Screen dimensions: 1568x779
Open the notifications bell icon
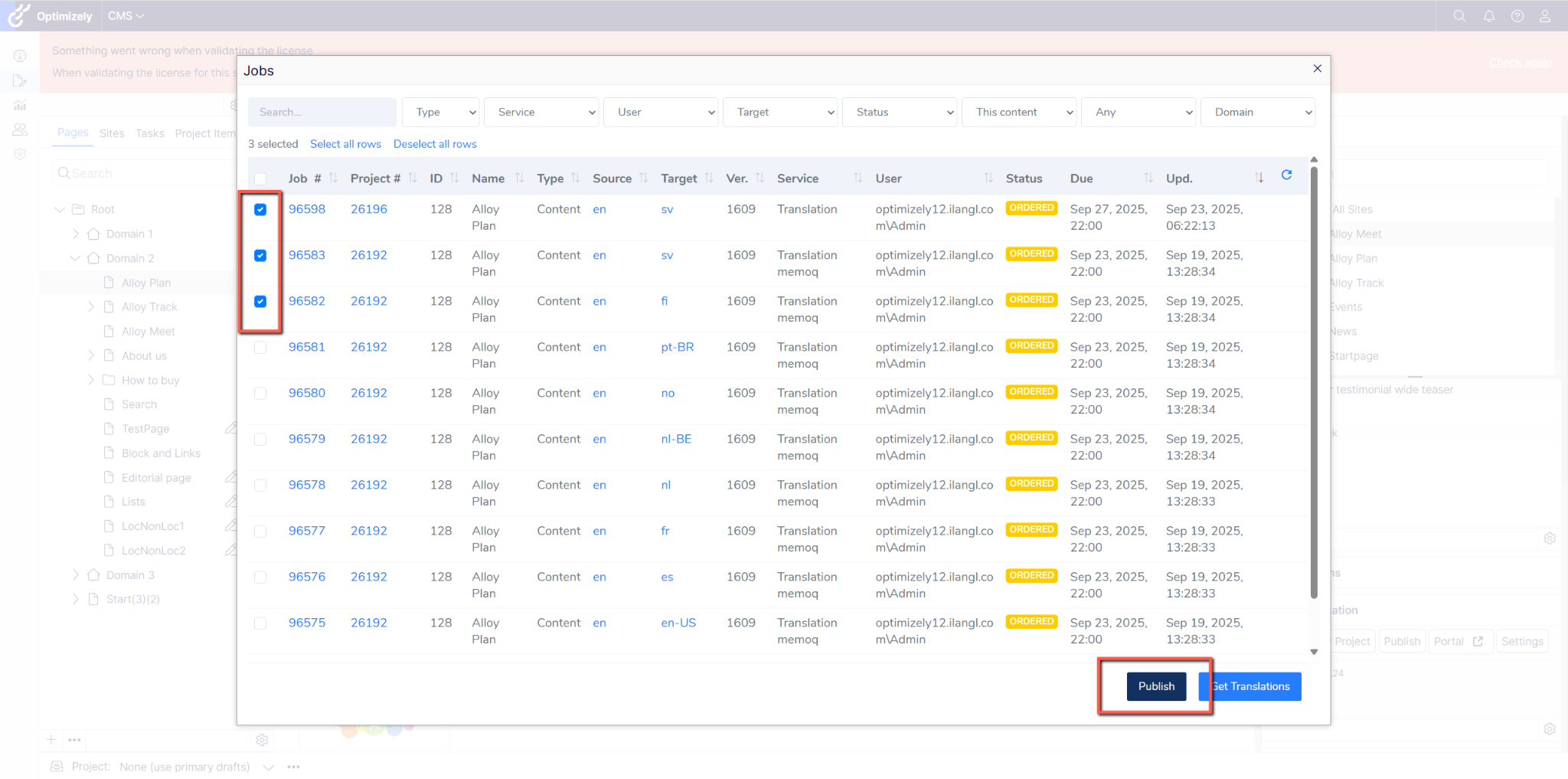[x=1488, y=16]
